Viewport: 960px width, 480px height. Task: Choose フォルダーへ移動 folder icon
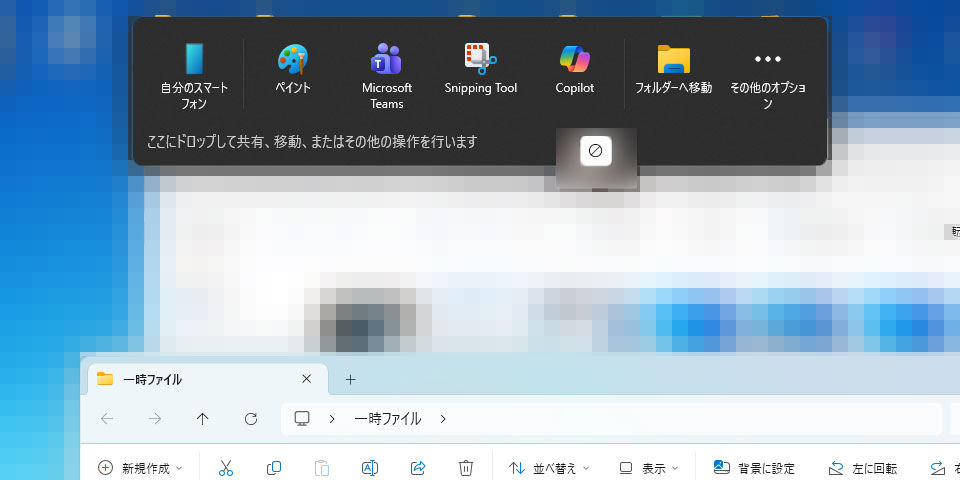[674, 68]
